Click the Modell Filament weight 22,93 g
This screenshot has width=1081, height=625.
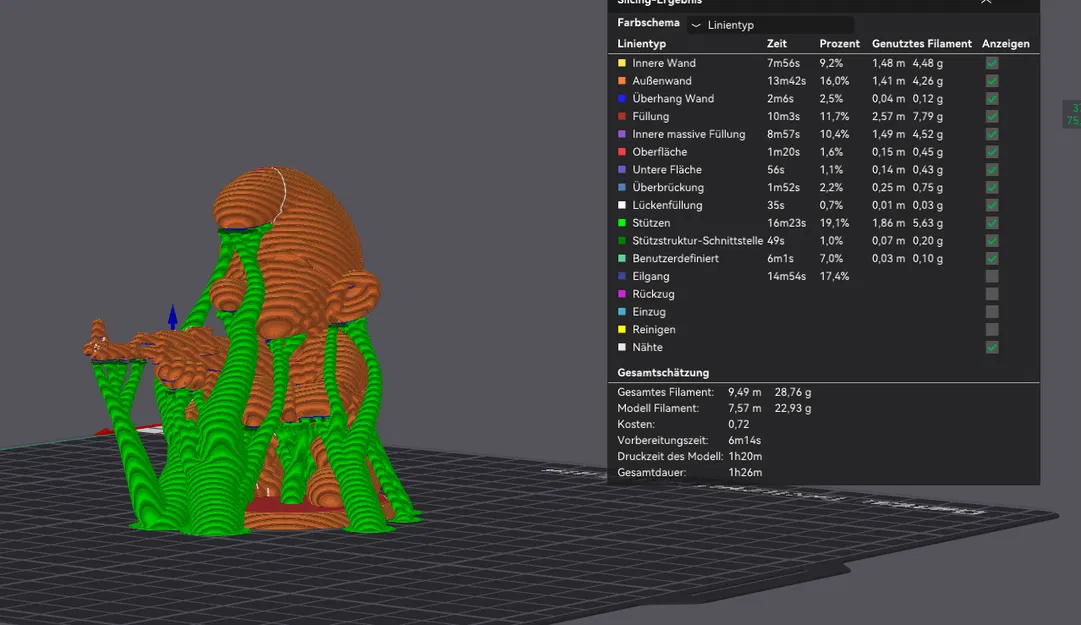click(792, 408)
